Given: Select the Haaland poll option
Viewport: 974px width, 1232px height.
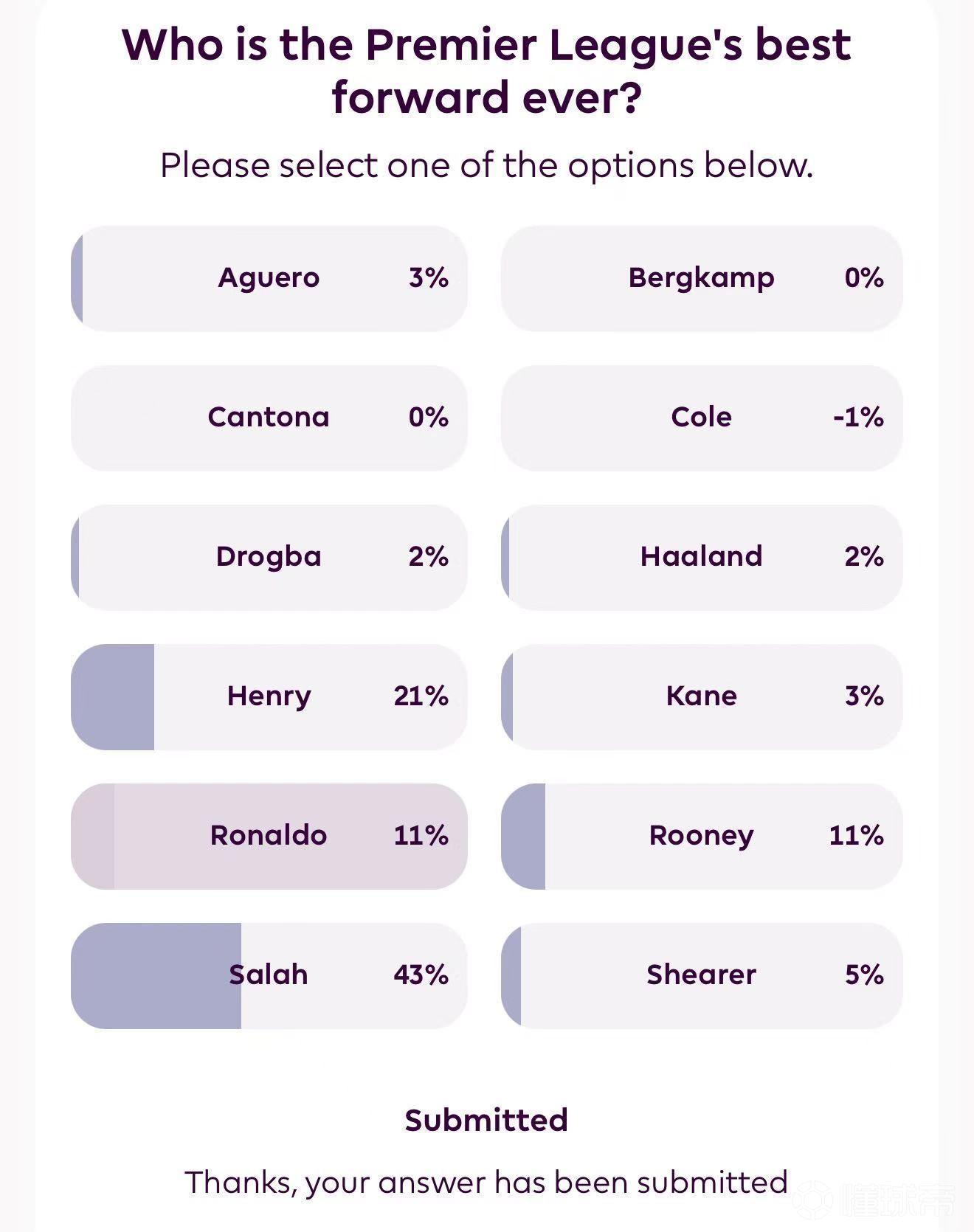Looking at the screenshot, I should [x=701, y=557].
